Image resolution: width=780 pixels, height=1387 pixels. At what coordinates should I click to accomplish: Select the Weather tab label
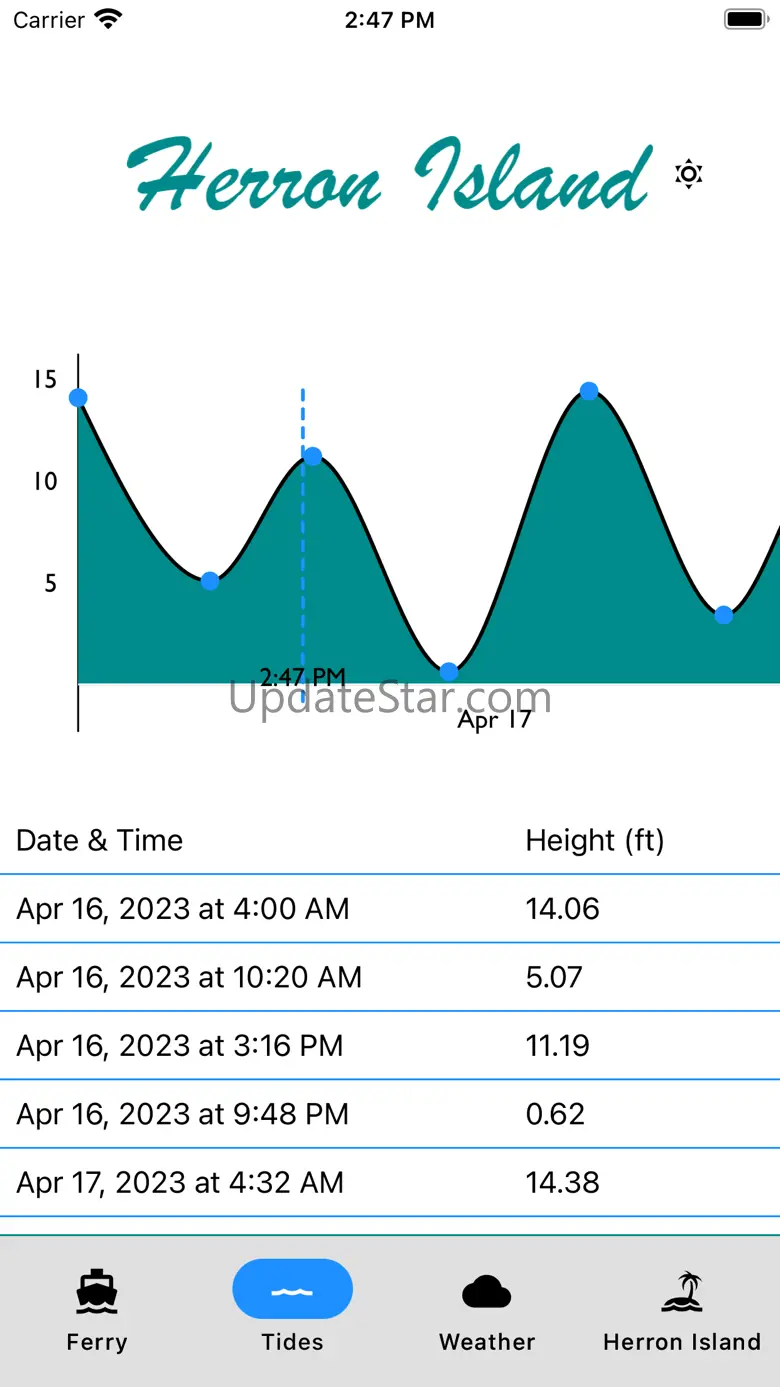[x=487, y=1342]
